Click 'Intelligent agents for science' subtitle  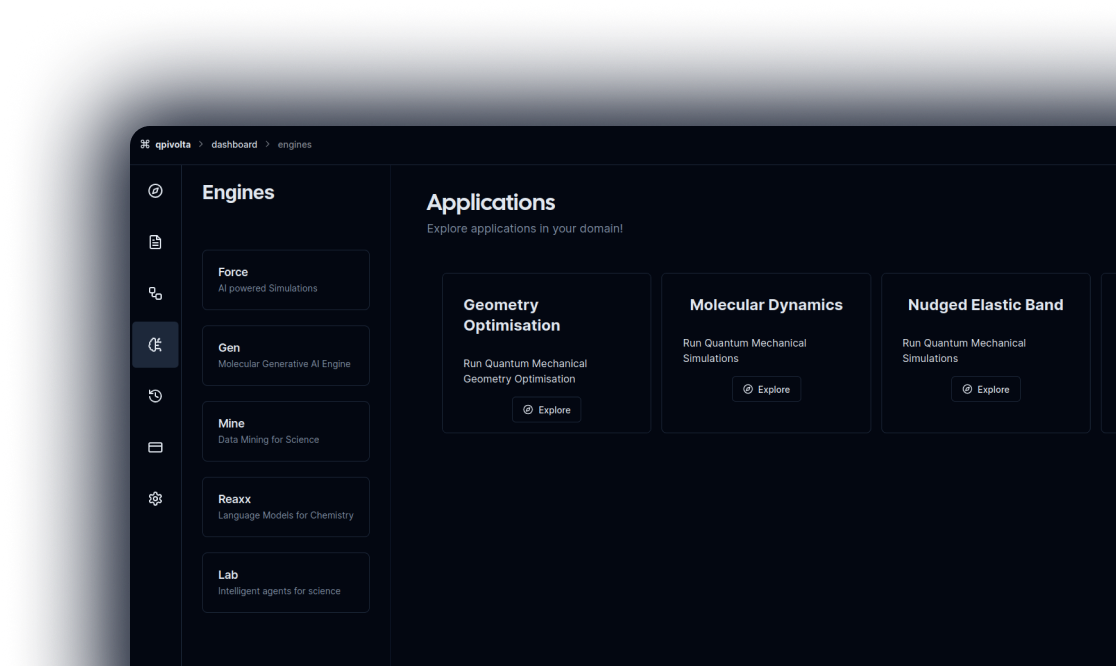[x=279, y=591]
